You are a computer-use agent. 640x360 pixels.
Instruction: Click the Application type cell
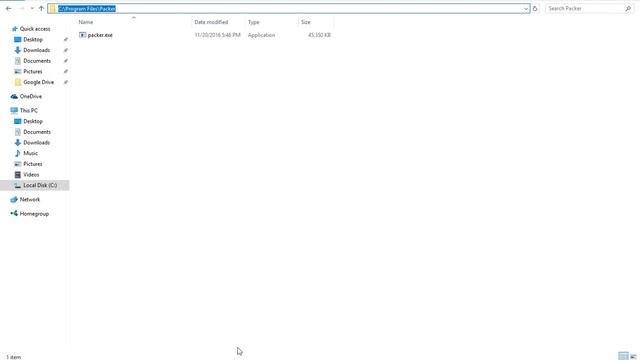261,35
